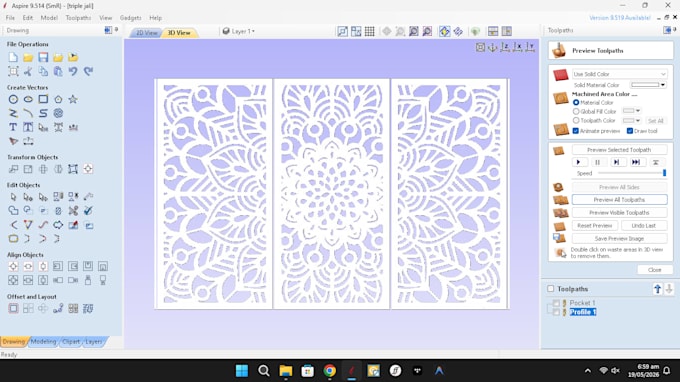Open Global Fill Color swatch dropdown
Screen dimensions: 680x382
(x=631, y=111)
